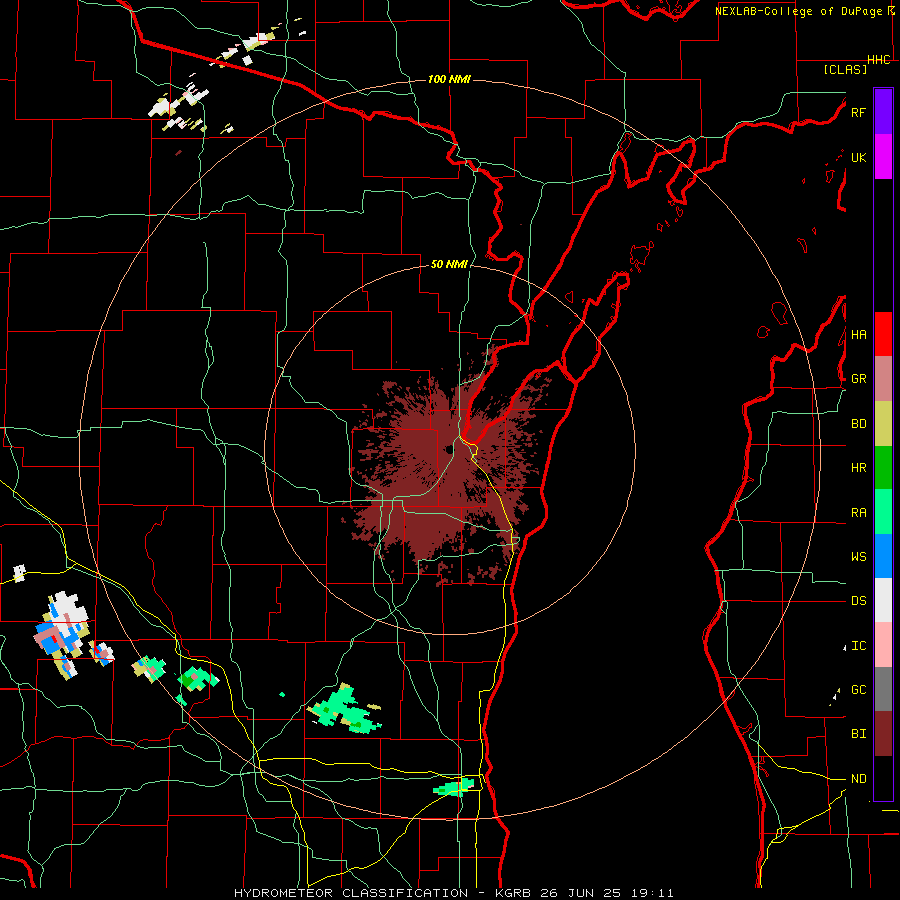Image resolution: width=900 pixels, height=900 pixels.
Task: Click the DS legend label text
Action: [x=858, y=600]
